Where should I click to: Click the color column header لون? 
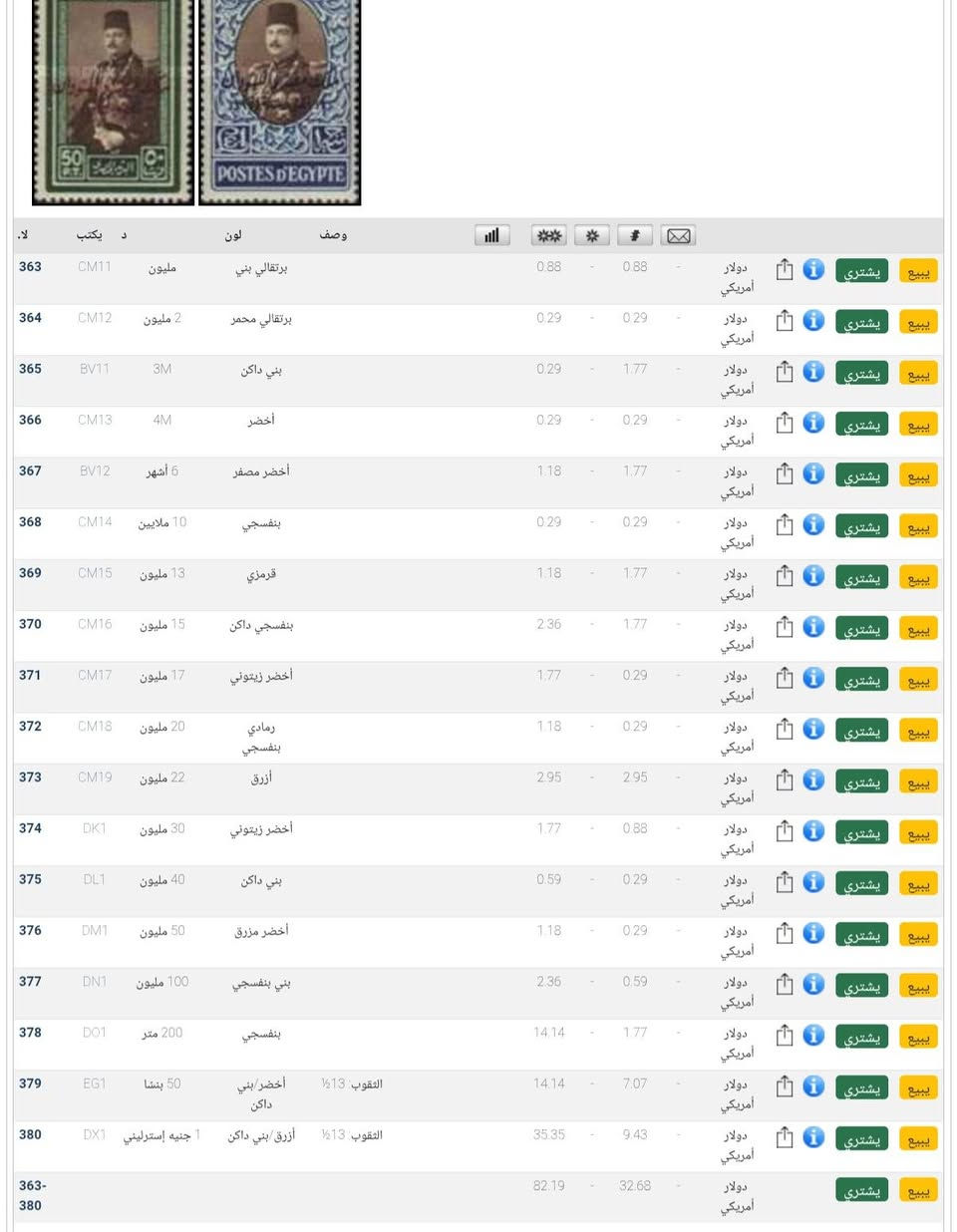pyautogui.click(x=233, y=235)
